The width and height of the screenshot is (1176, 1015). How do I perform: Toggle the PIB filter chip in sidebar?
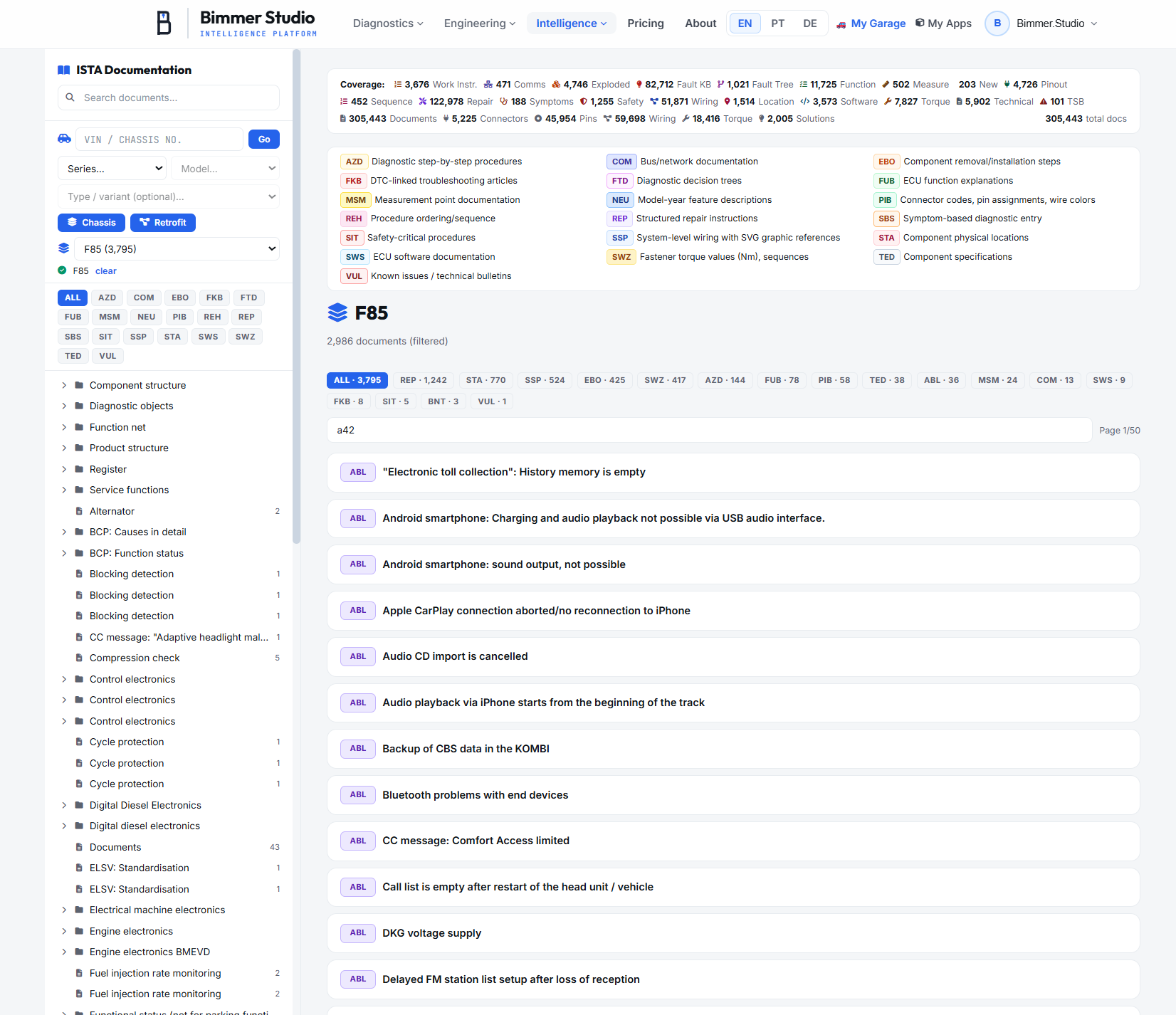tap(179, 317)
